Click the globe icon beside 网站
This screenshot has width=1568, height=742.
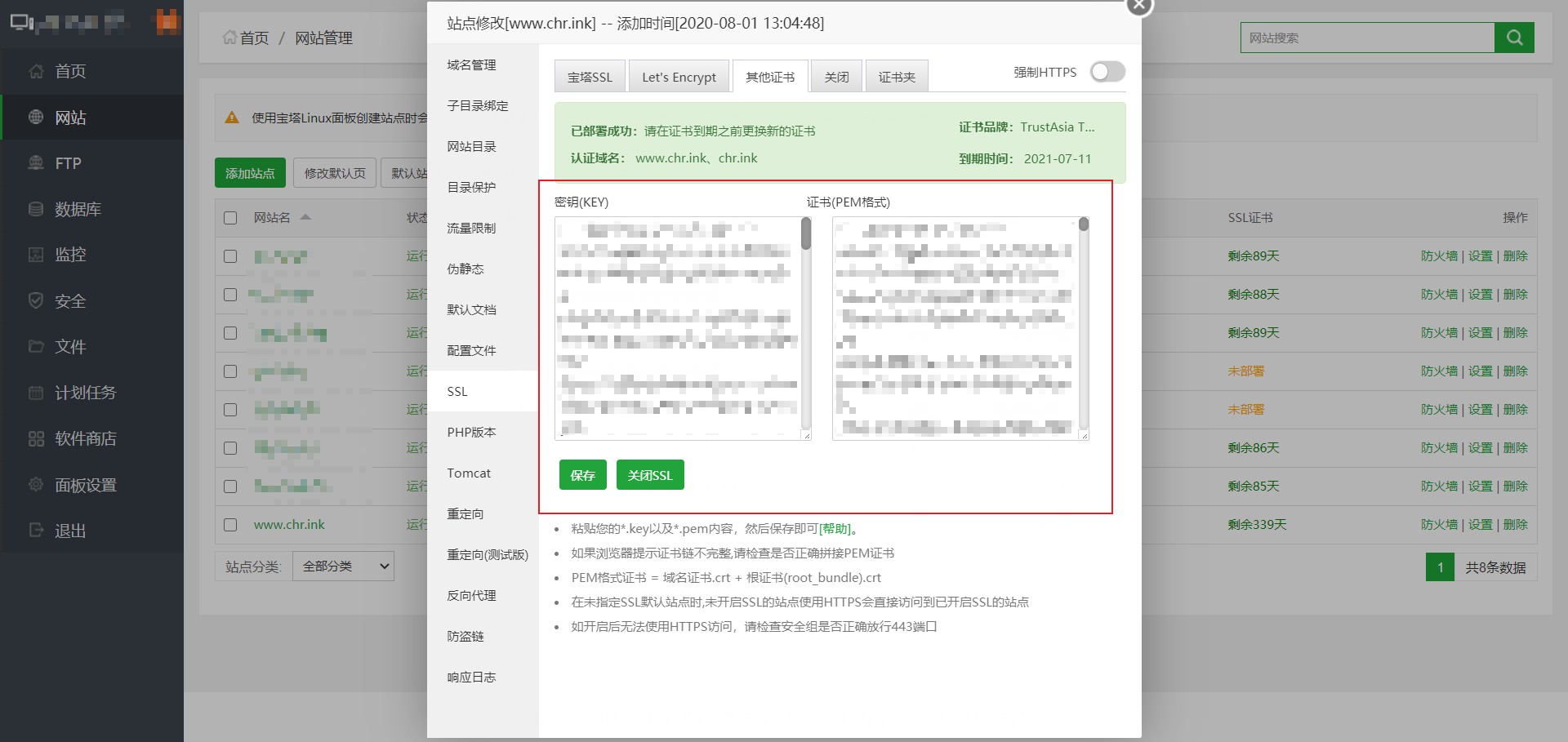point(36,117)
